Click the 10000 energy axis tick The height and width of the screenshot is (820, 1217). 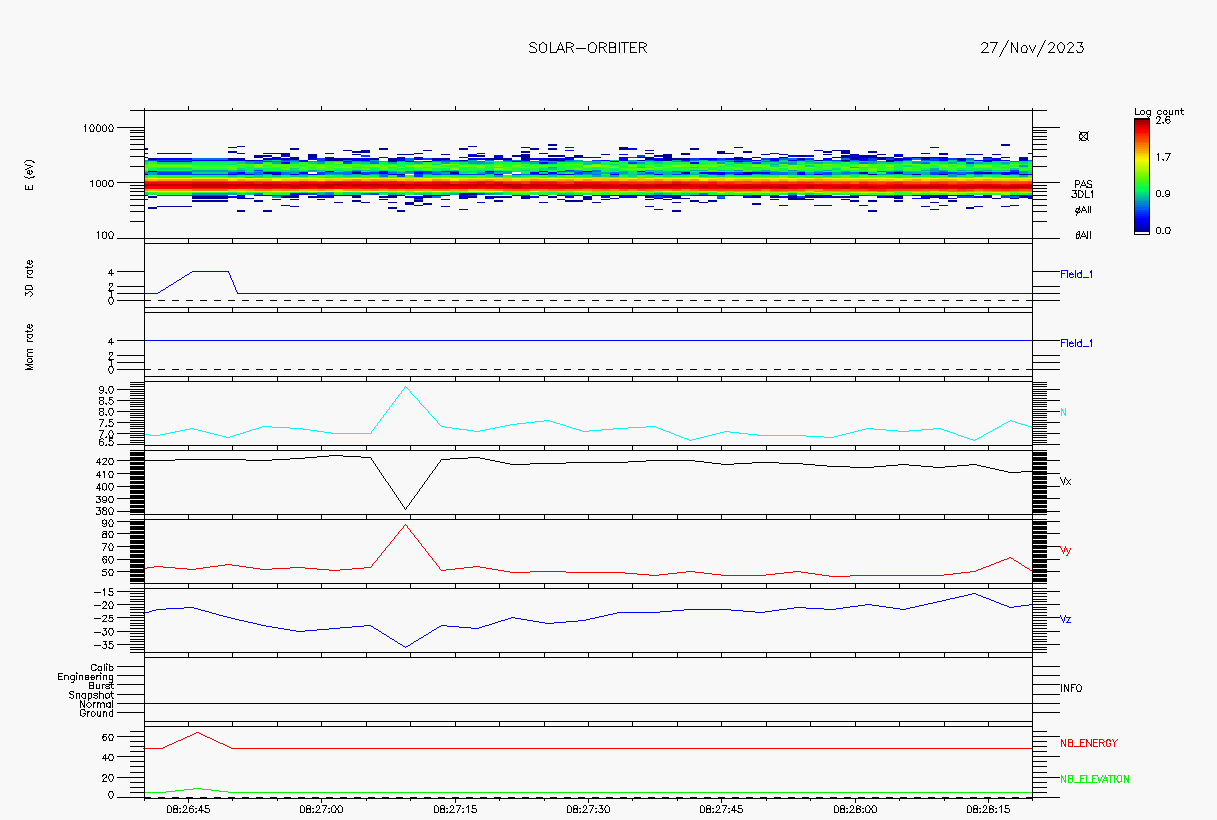[99, 128]
